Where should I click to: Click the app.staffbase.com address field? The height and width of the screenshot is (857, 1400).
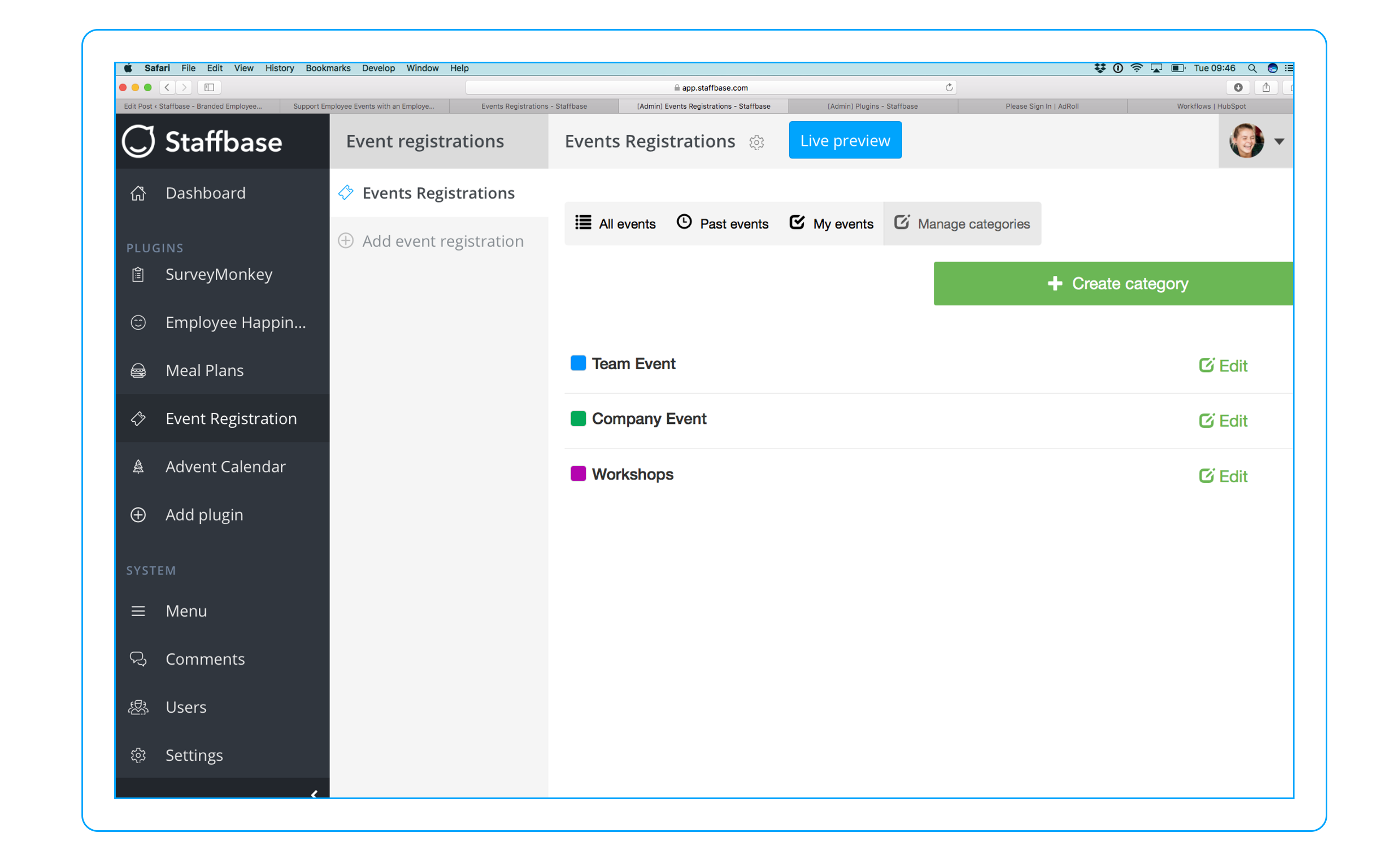(x=711, y=87)
